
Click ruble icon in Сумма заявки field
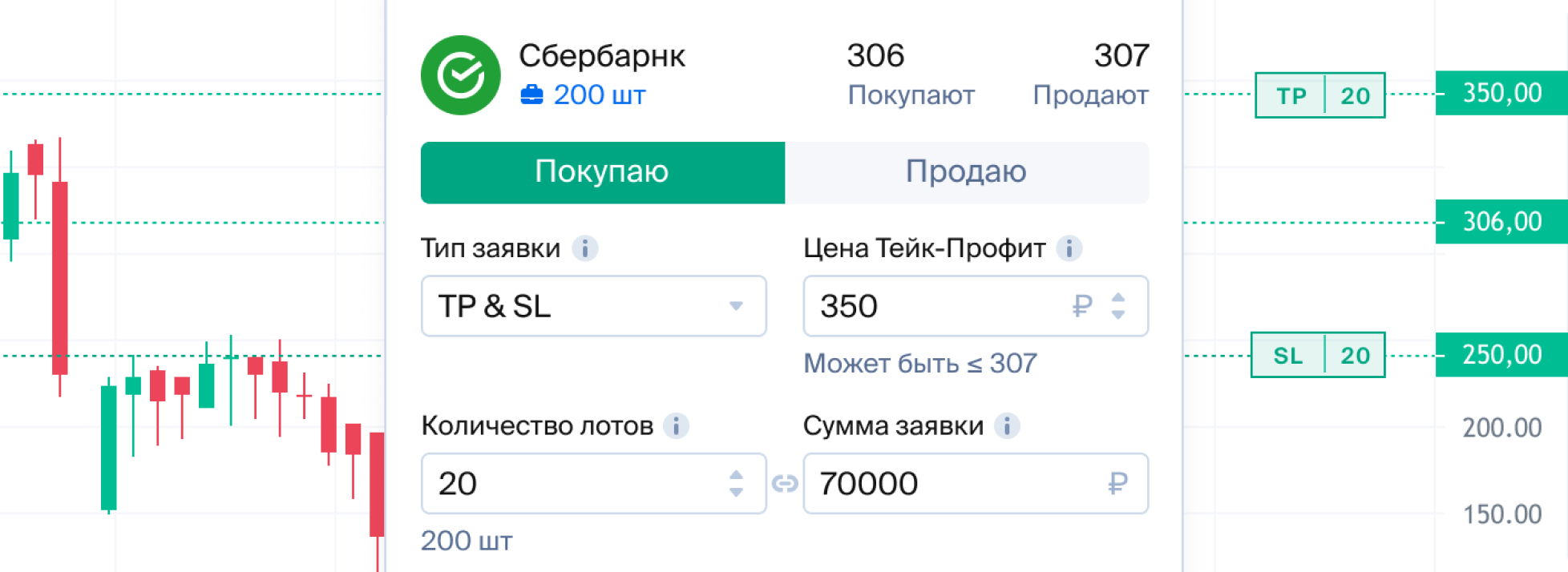1117,483
